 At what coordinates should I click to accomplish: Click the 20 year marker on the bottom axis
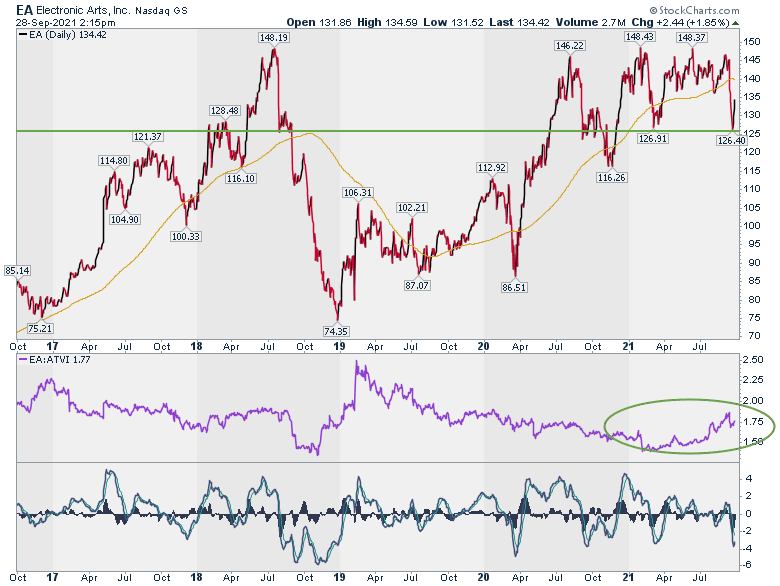483,577
